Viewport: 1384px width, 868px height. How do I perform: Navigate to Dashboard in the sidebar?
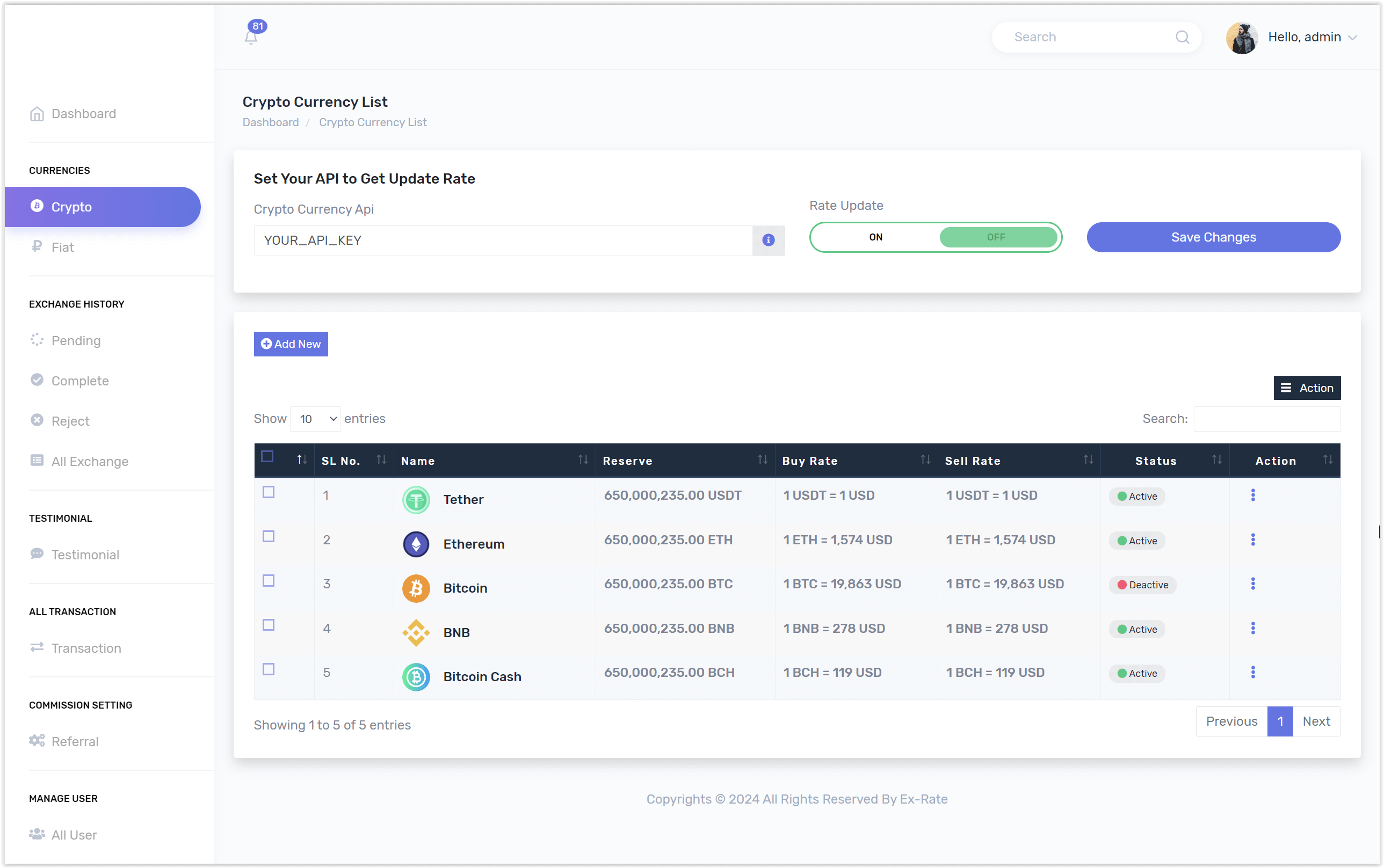coord(83,114)
